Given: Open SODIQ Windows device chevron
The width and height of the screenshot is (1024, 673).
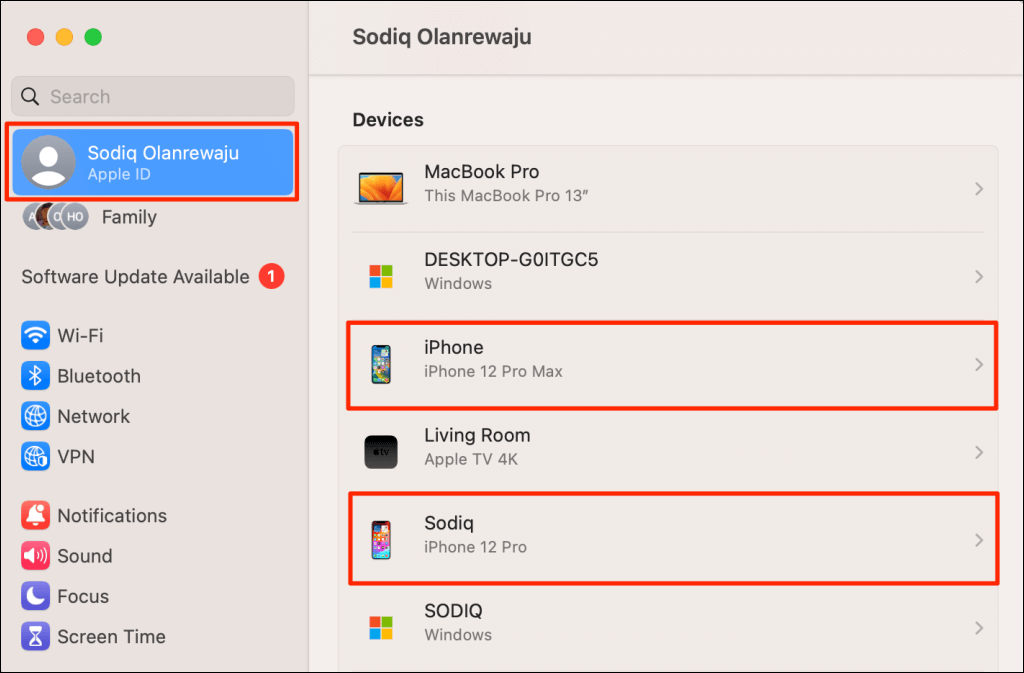Looking at the screenshot, I should point(978,628).
